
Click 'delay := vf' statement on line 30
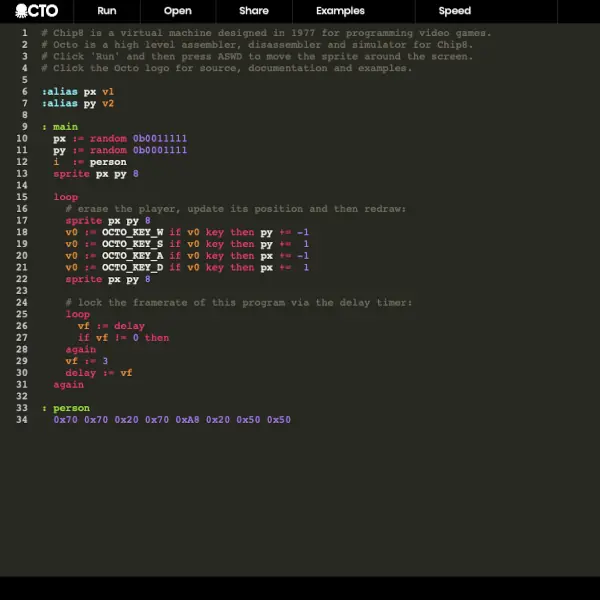(99, 373)
